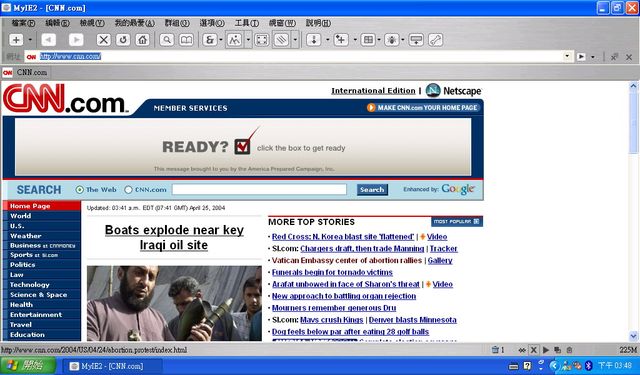Click the scrollbar down arrow
The height and width of the screenshot is (375, 640).
633,336
